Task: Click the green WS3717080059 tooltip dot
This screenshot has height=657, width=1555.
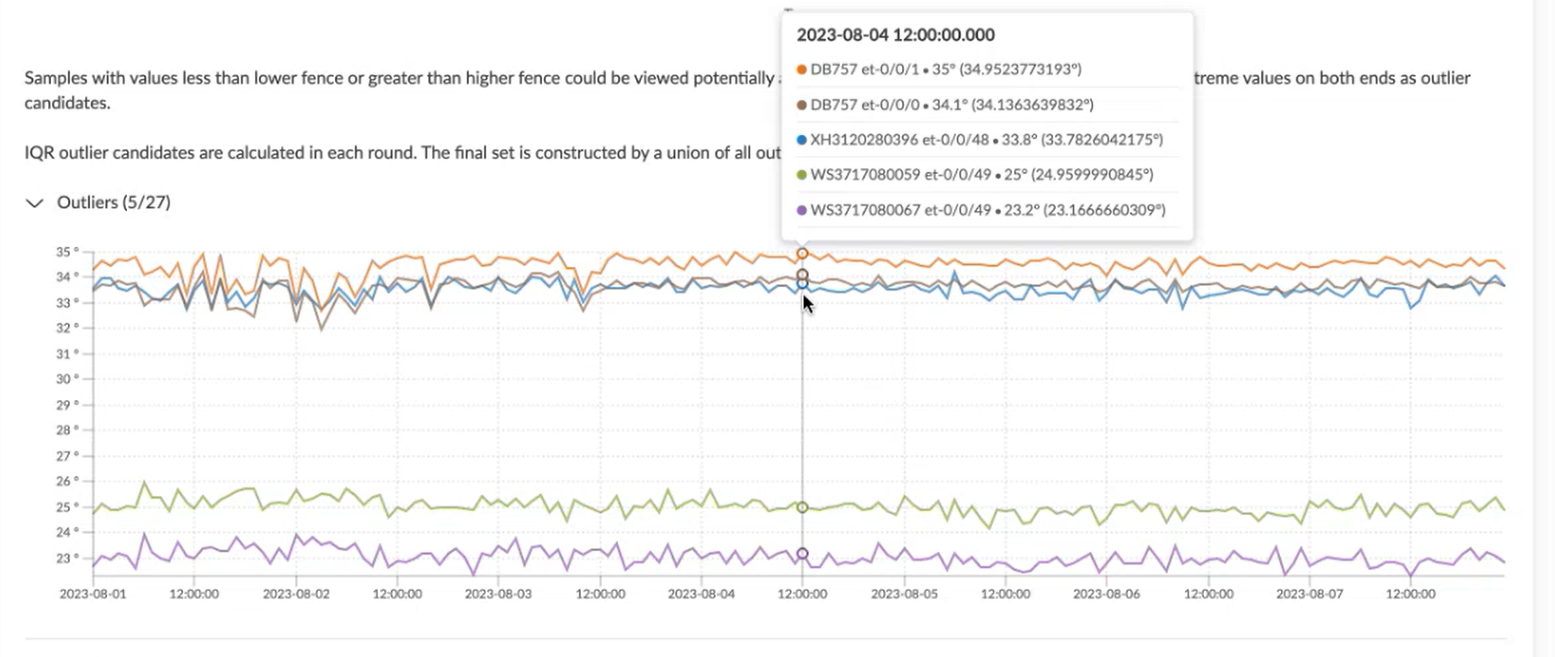Action: tap(802, 175)
